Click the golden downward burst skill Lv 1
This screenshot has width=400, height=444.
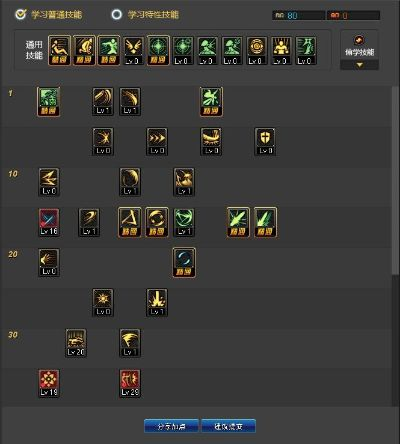[x=157, y=302]
